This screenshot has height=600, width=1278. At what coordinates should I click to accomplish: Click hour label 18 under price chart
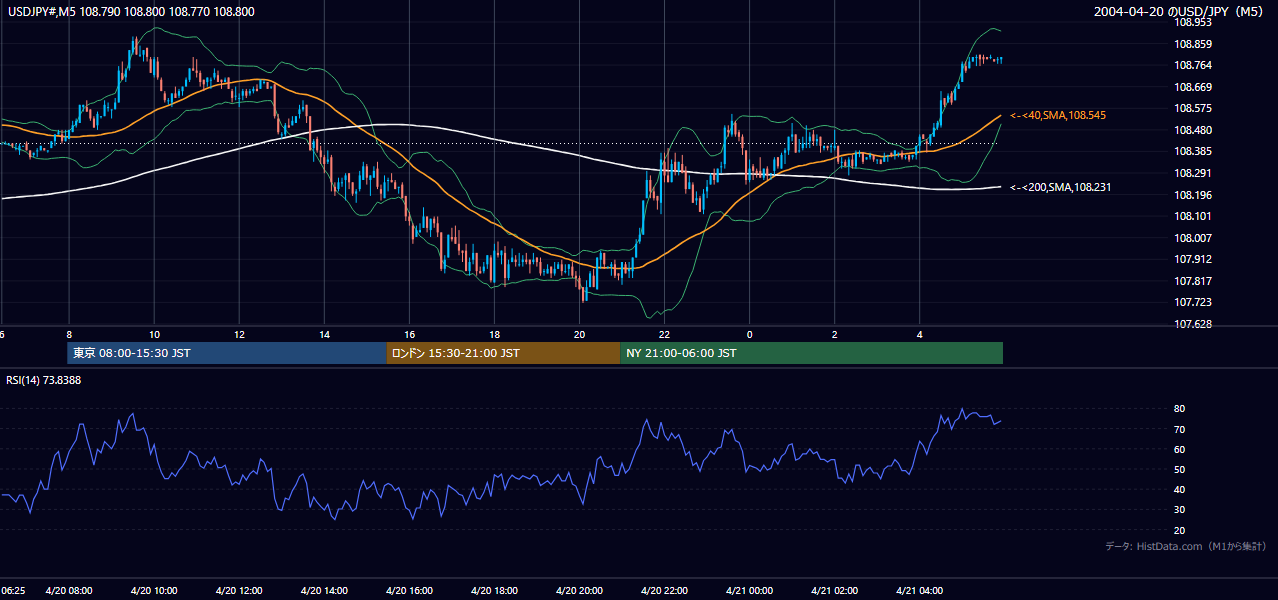click(x=494, y=335)
